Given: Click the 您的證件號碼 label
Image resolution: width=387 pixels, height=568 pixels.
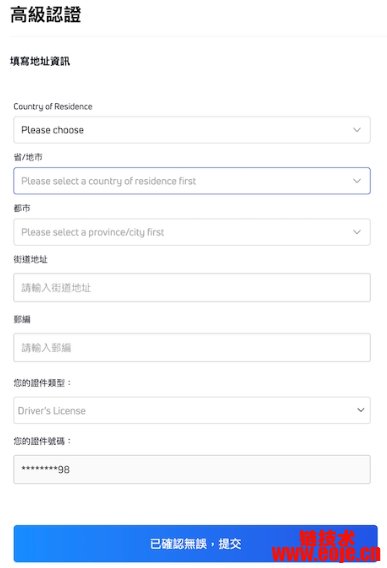Looking at the screenshot, I should (42, 441).
